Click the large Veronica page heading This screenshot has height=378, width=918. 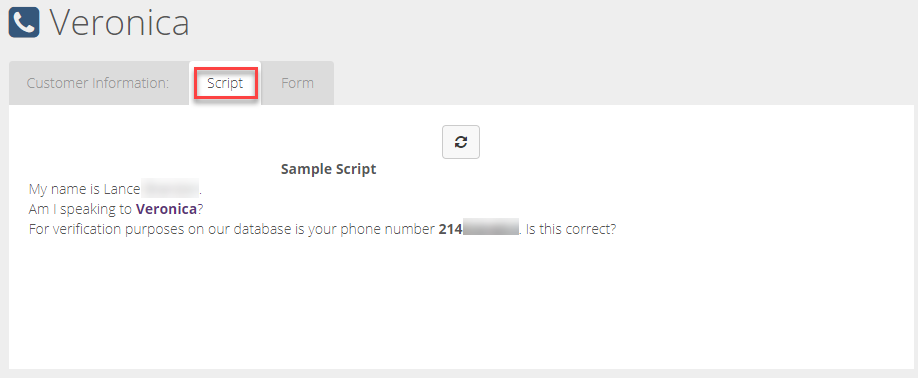coord(119,23)
